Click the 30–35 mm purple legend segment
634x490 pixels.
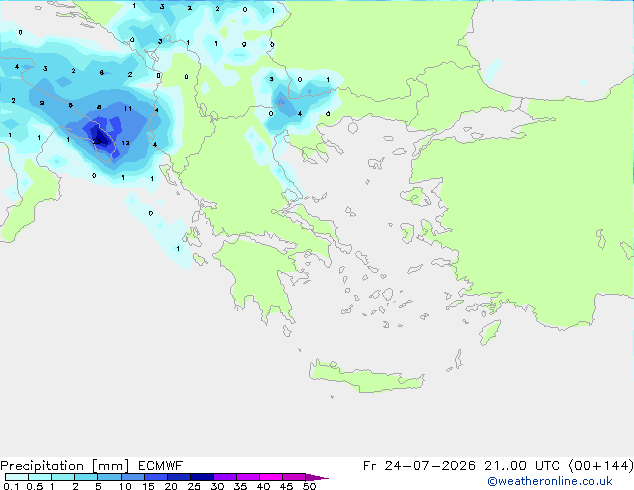tap(225, 477)
